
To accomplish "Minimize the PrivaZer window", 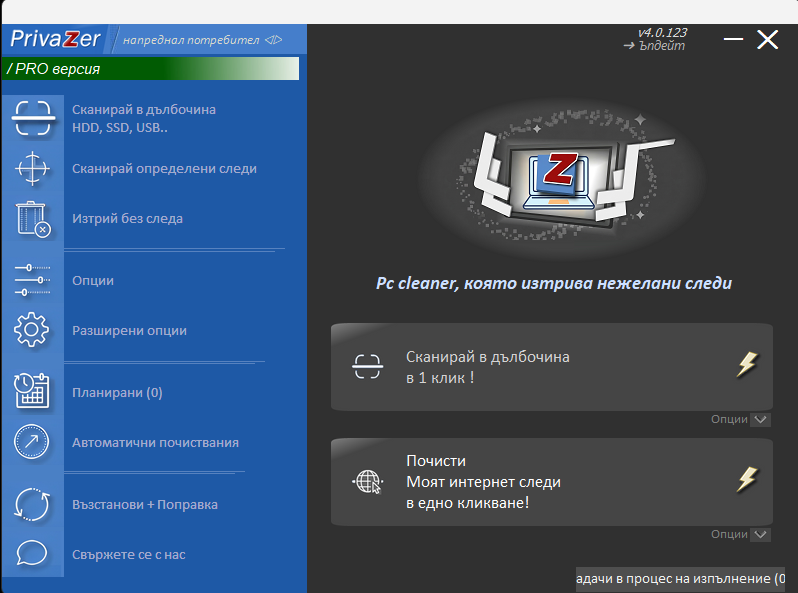I will click(733, 39).
